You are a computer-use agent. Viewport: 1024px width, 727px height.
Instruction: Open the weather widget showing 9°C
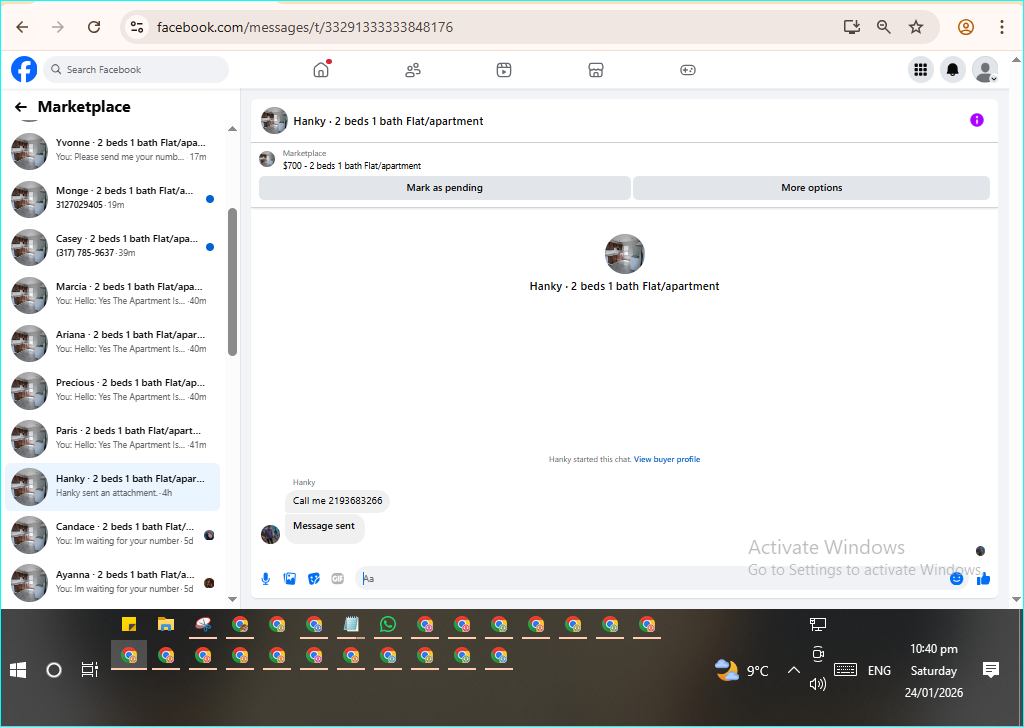click(742, 671)
